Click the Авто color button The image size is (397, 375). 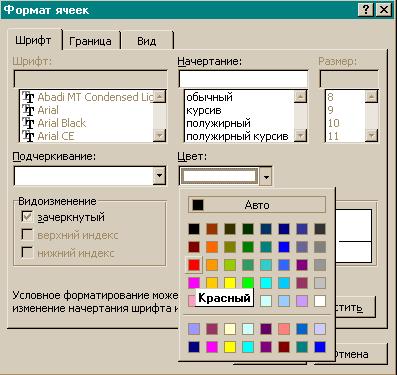coord(257,205)
